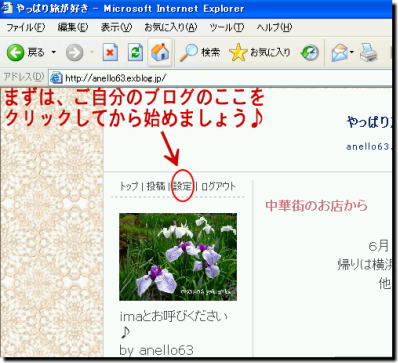Viewport: 398px width, 363px height.
Task: Open the Mail dropdown arrow
Action: click(352, 52)
